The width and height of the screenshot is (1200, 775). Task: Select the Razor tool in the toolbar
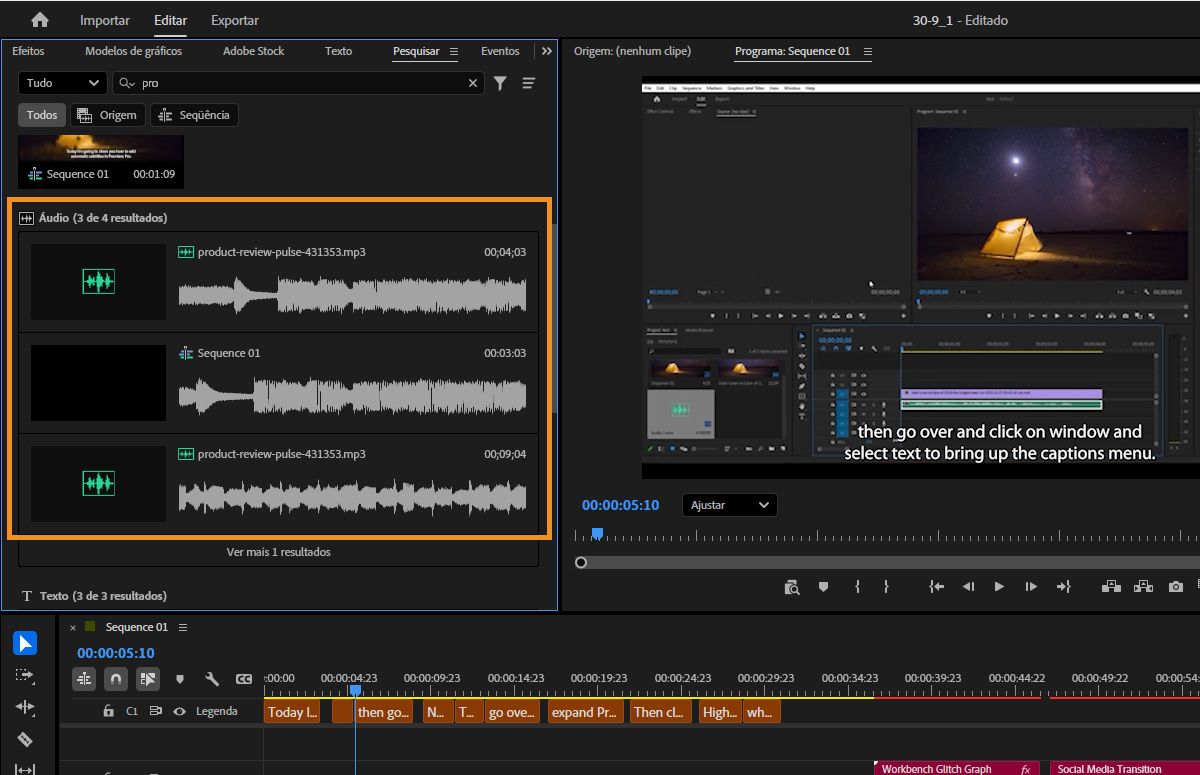25,740
